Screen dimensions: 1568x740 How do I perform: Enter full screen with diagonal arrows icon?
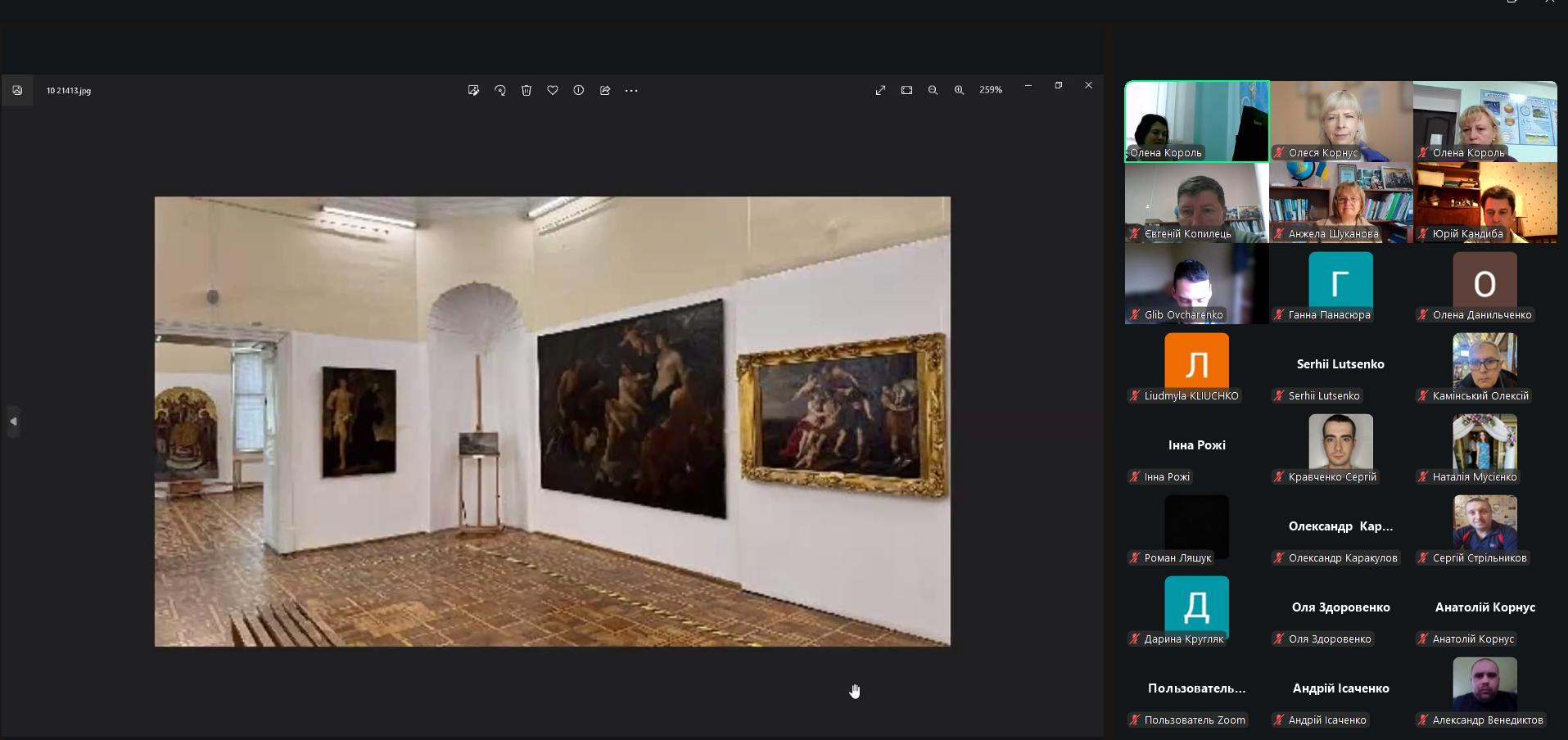(x=880, y=91)
